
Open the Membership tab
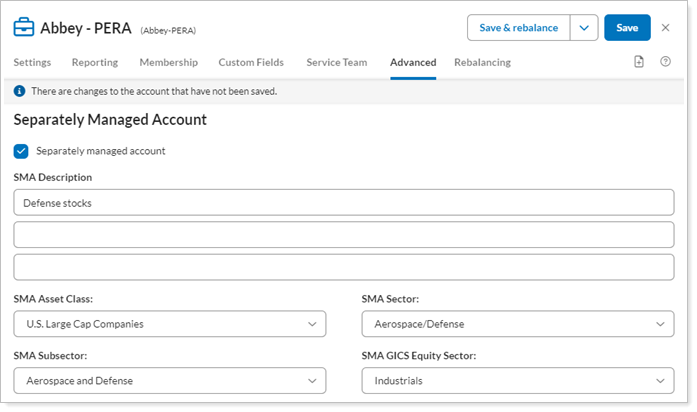(168, 62)
